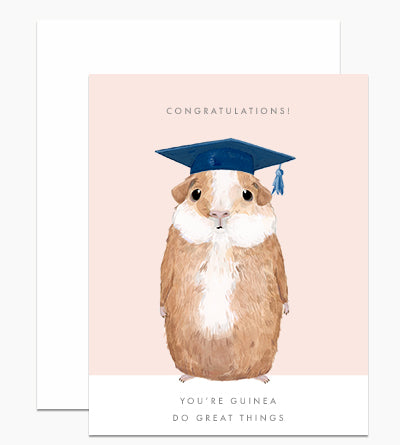This screenshot has width=400, height=445.
Task: Click the fluffy white right cheek
Action: 252,228
